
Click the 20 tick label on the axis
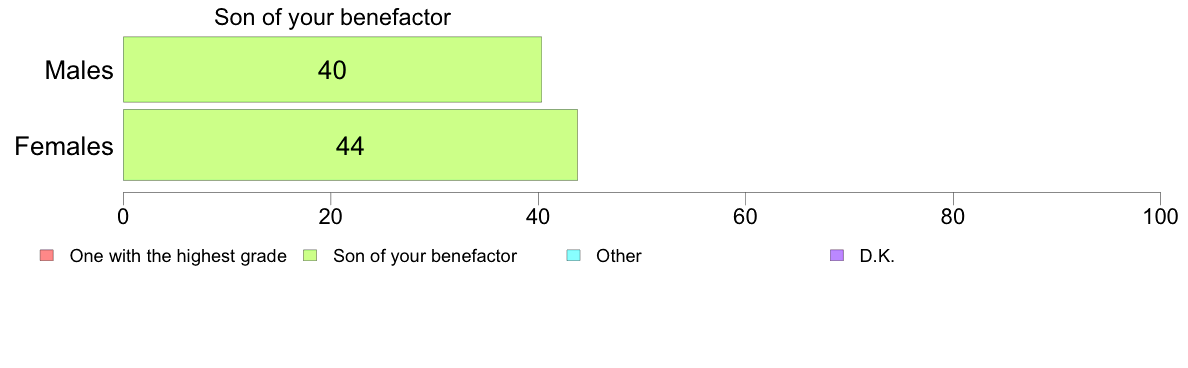coord(330,216)
